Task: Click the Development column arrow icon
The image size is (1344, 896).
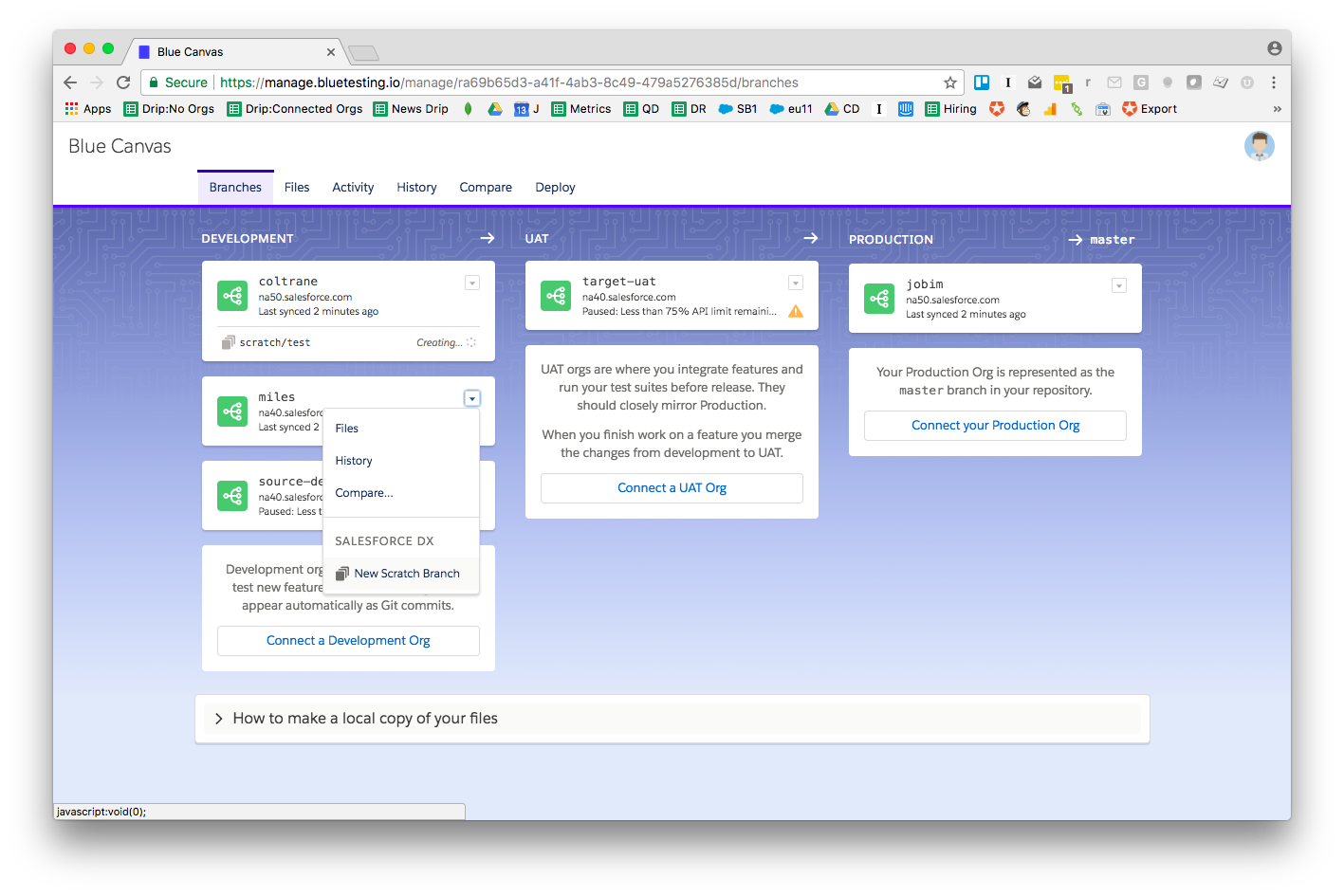Action: 488,238
